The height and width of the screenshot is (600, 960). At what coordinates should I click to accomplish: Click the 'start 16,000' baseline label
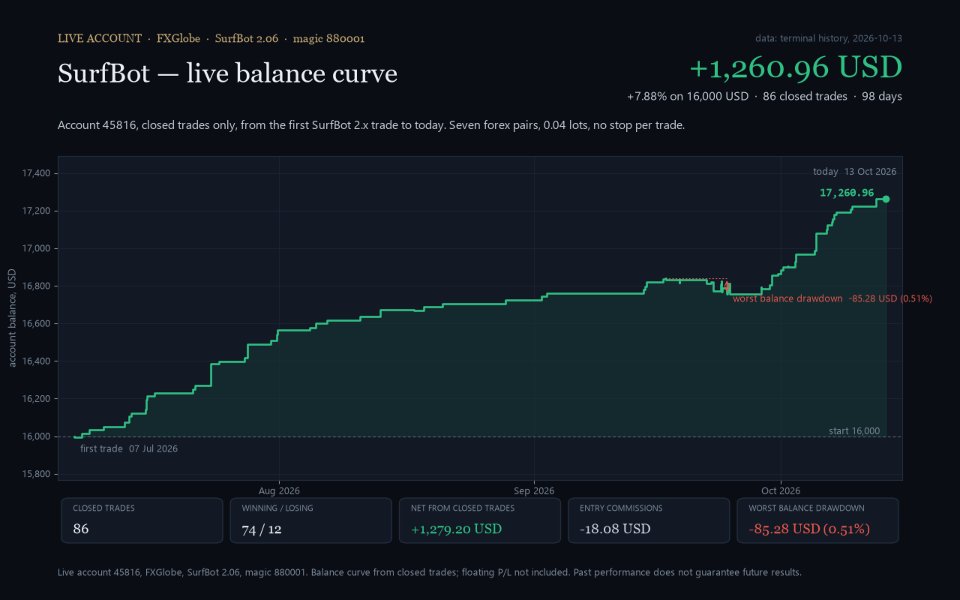[854, 431]
